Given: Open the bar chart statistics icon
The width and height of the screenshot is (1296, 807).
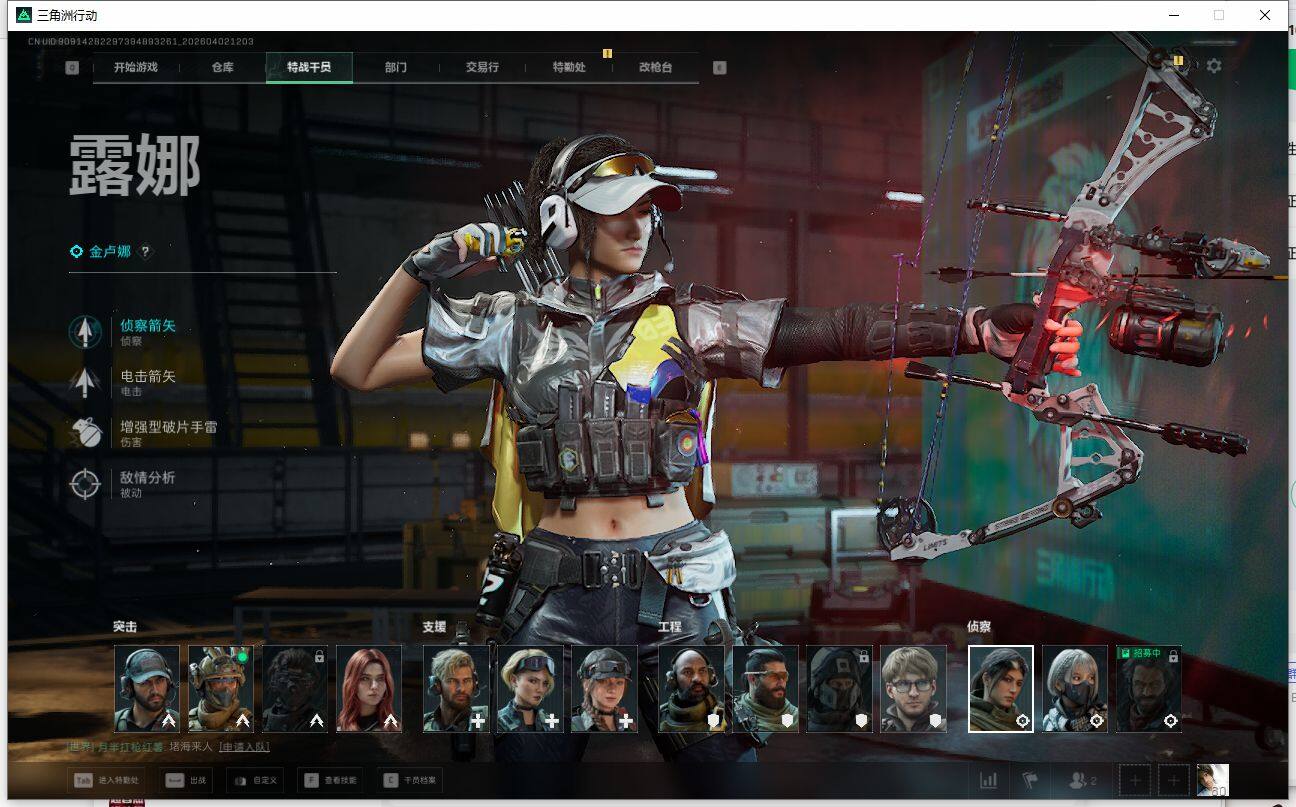Looking at the screenshot, I should tap(989, 780).
